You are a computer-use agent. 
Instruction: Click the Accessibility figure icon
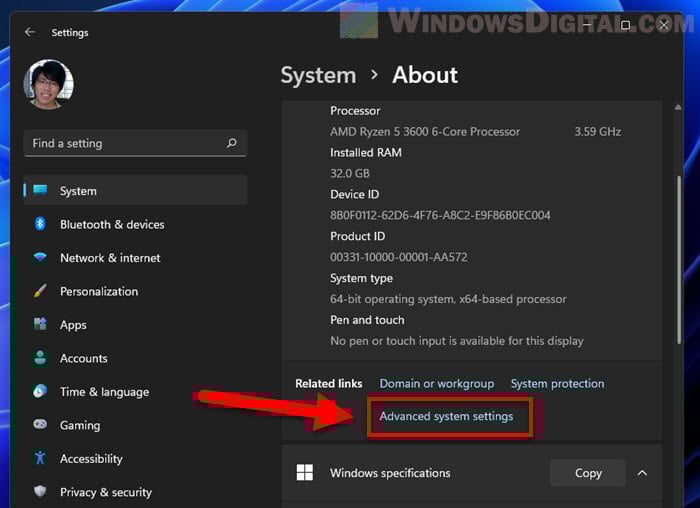40,458
